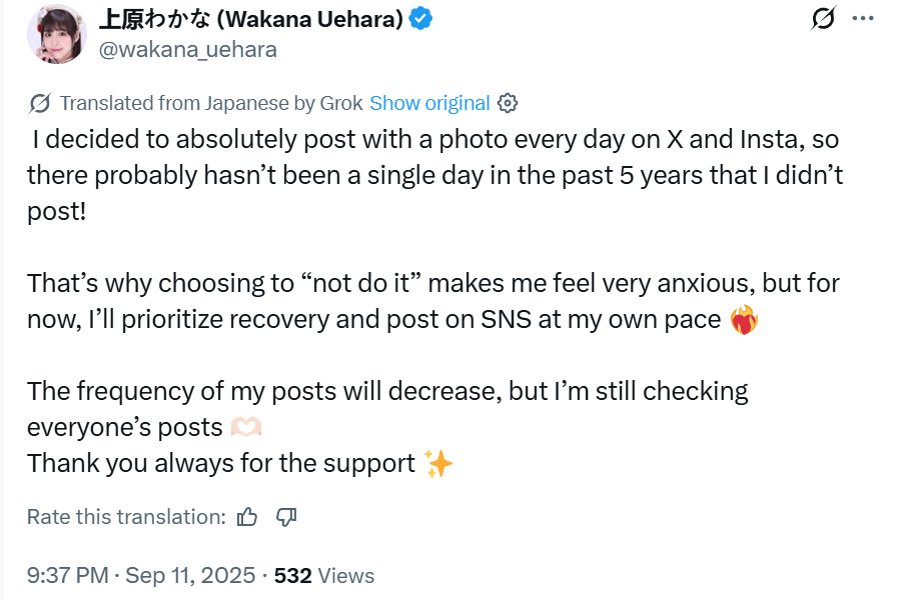
Task: Click the heart-on-fire emoji
Action: click(x=745, y=322)
